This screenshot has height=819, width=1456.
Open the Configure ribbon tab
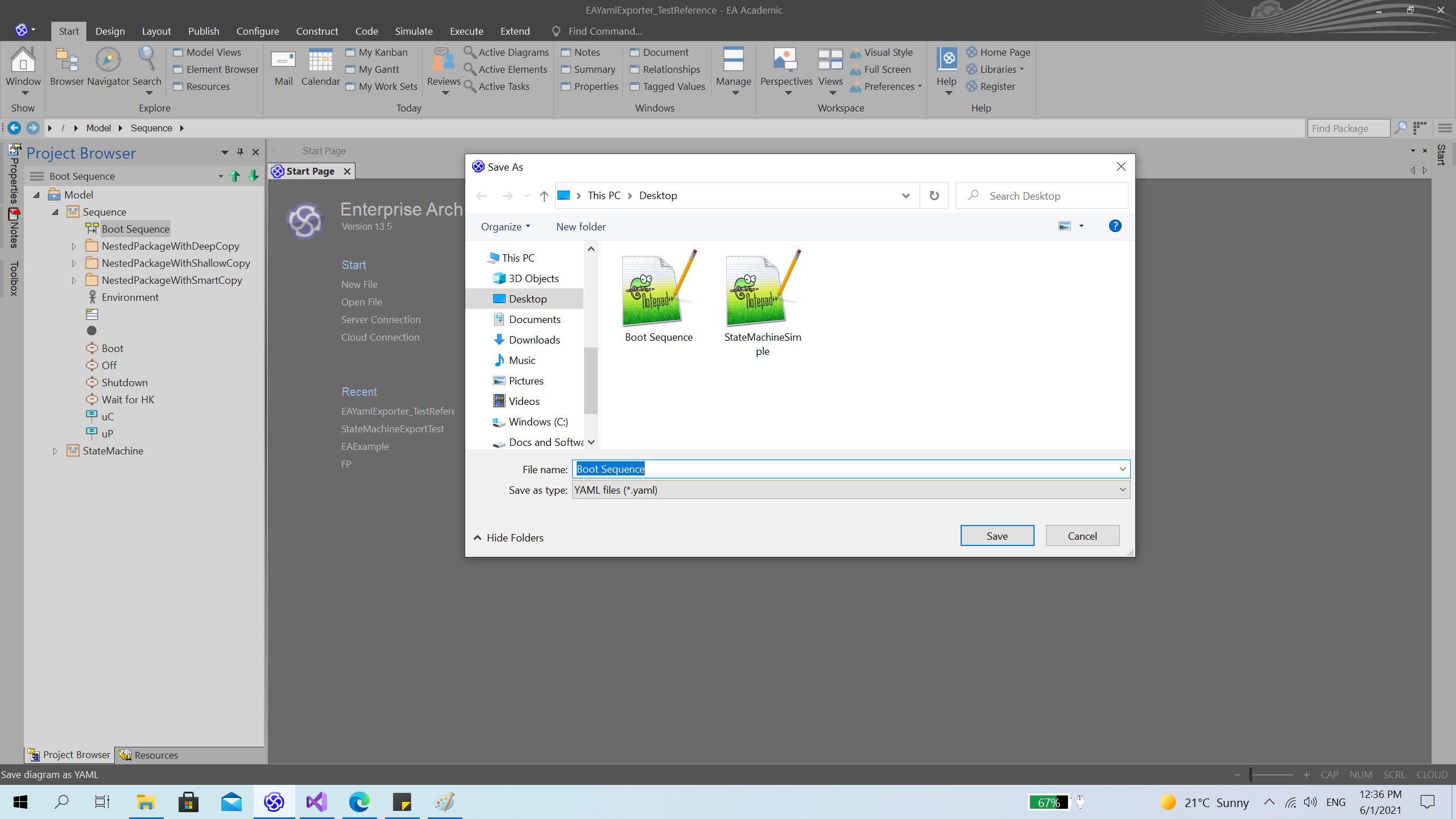[258, 31]
